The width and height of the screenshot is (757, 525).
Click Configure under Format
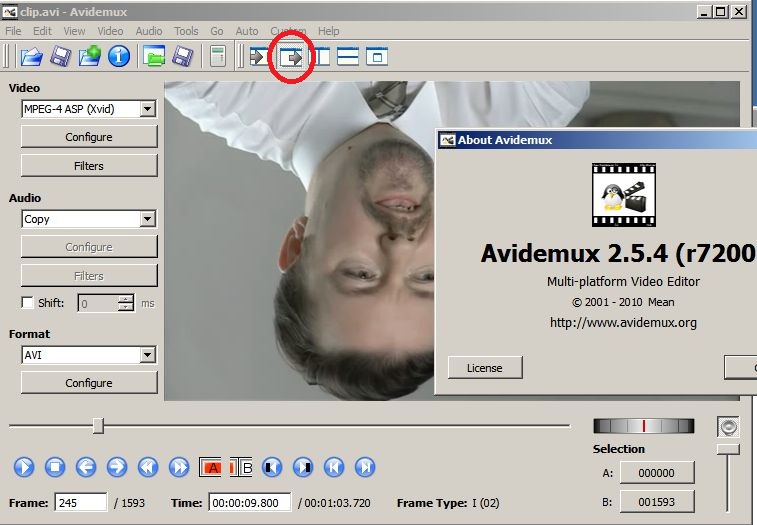tap(89, 383)
